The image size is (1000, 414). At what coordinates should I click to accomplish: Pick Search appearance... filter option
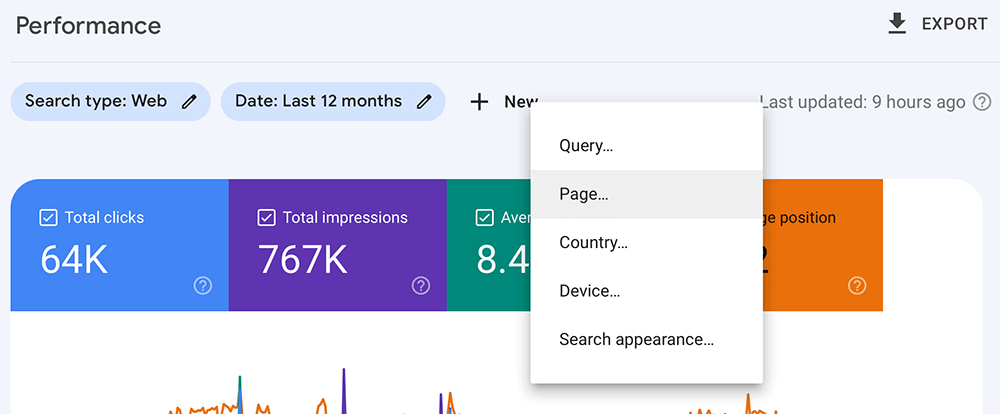coord(646,340)
